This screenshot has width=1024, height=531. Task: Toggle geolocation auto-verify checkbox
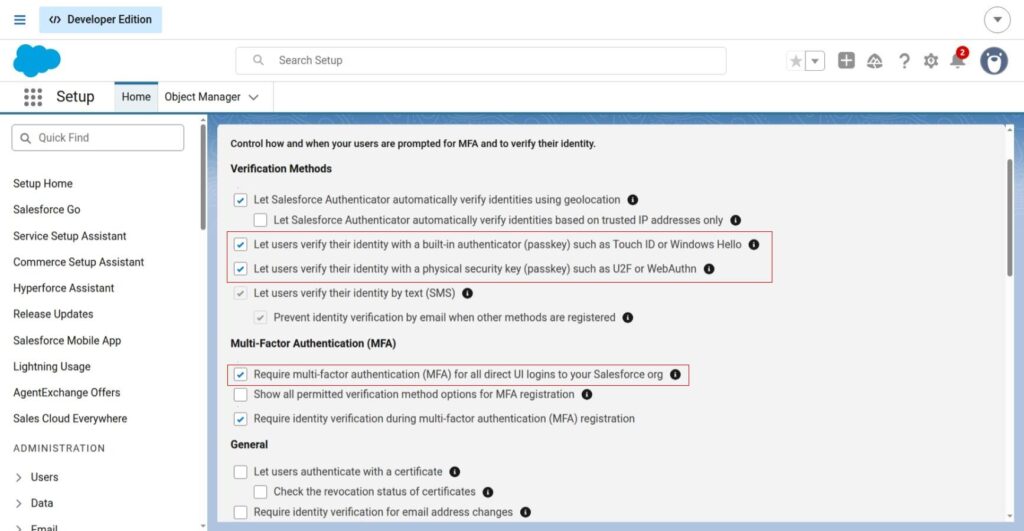[x=240, y=200]
